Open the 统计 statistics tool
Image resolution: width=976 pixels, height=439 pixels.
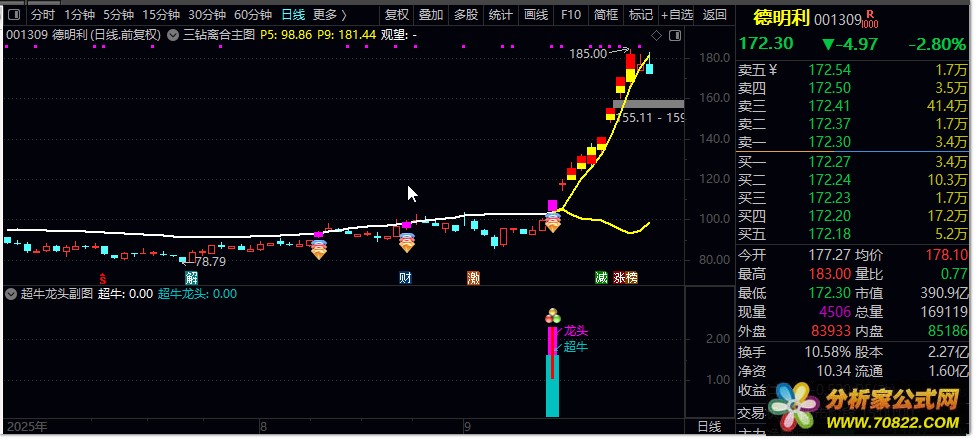pyautogui.click(x=500, y=14)
